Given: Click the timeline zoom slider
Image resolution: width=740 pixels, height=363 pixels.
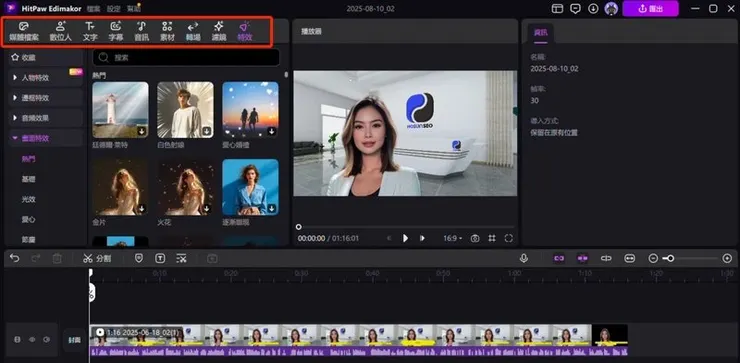Looking at the screenshot, I should click(x=690, y=258).
